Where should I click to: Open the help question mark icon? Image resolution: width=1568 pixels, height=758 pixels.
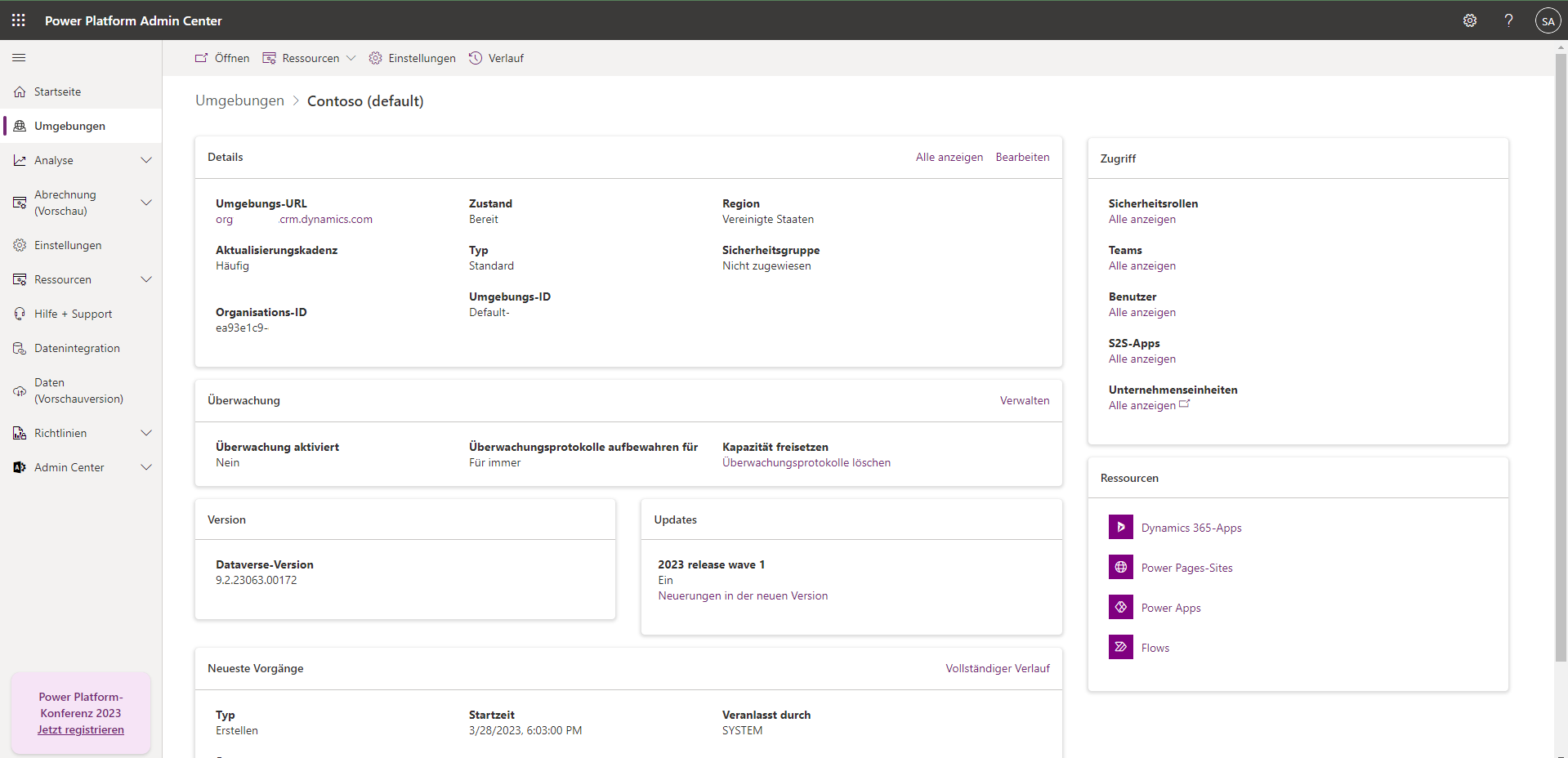(x=1508, y=20)
